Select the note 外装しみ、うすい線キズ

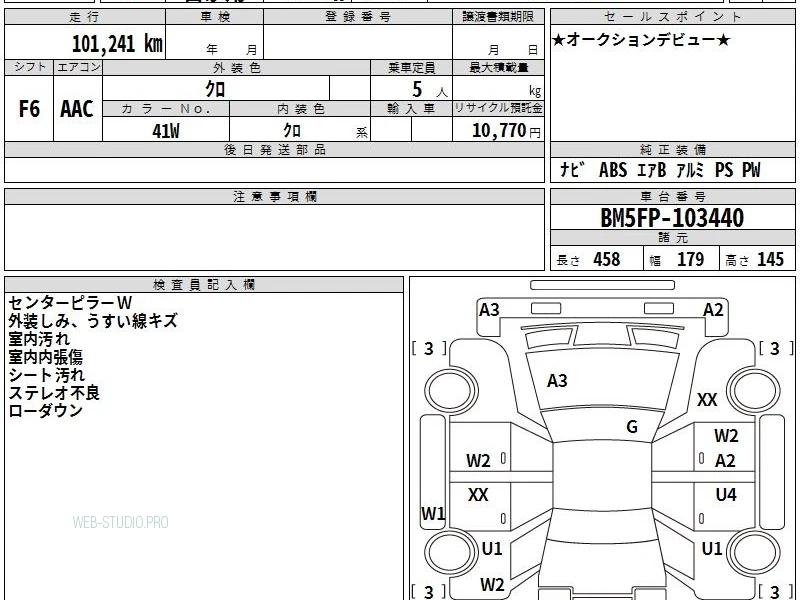coord(93,321)
